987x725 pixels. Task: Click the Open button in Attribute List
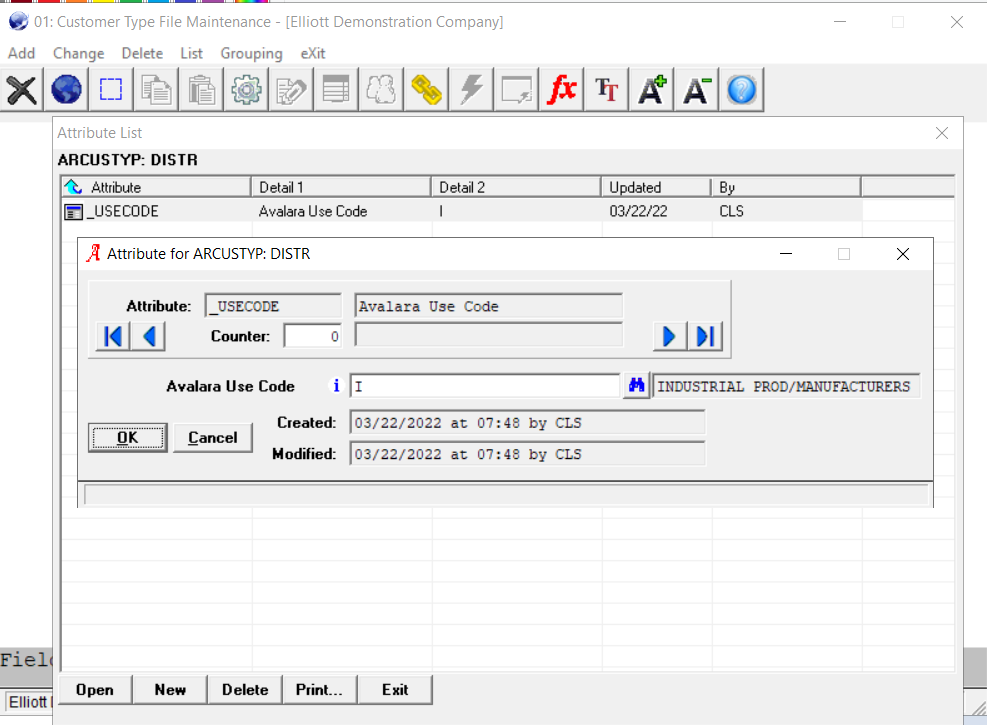click(x=95, y=690)
